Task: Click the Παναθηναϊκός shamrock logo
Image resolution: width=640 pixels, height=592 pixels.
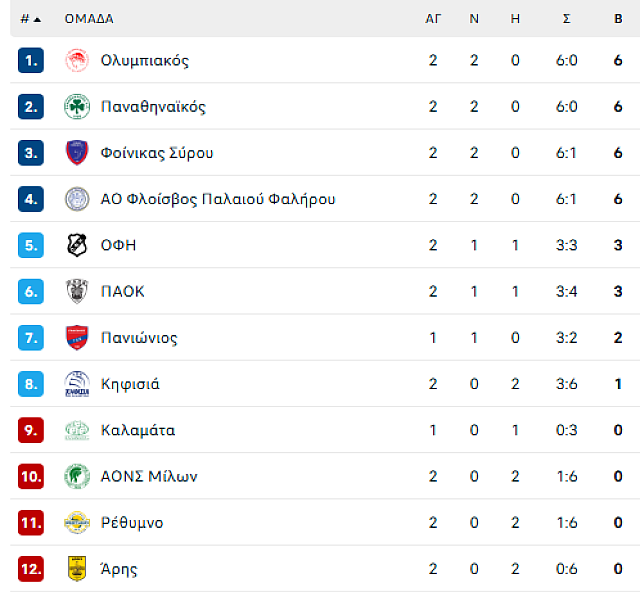Action: tap(77, 107)
